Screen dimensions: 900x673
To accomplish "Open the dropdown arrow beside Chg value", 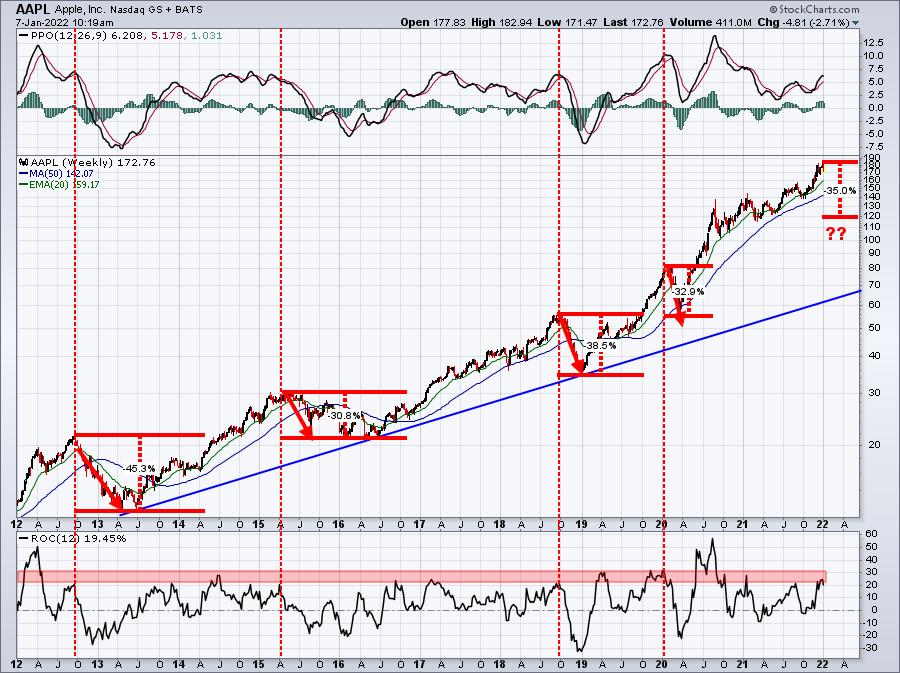I will [x=856, y=23].
